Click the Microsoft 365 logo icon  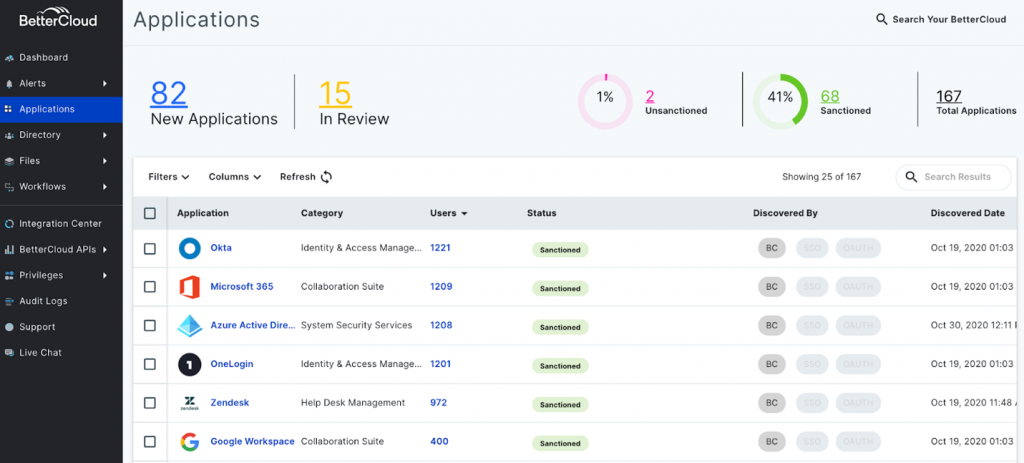pyautogui.click(x=189, y=287)
